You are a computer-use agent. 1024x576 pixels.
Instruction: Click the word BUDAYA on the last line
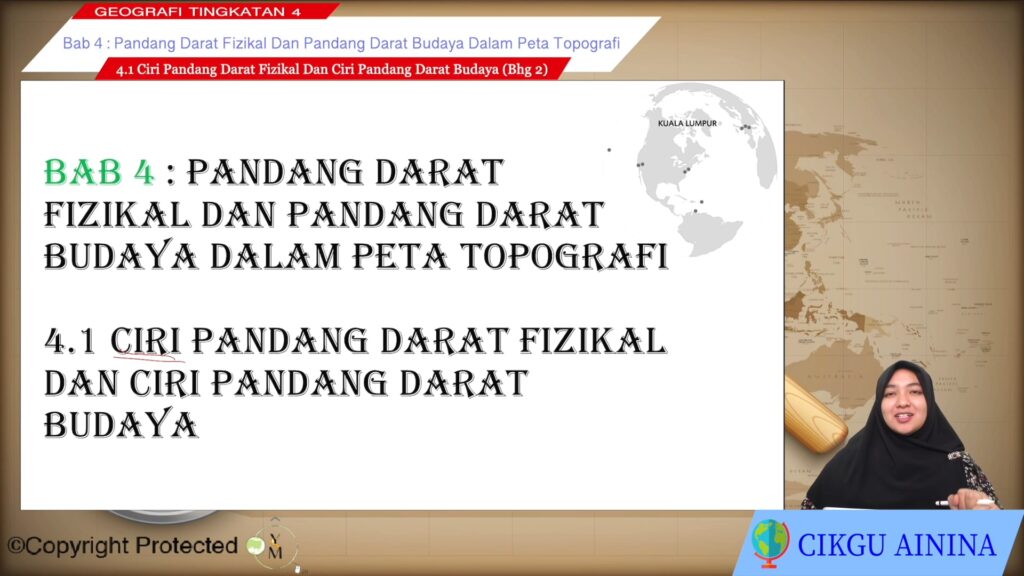pyautogui.click(x=120, y=424)
